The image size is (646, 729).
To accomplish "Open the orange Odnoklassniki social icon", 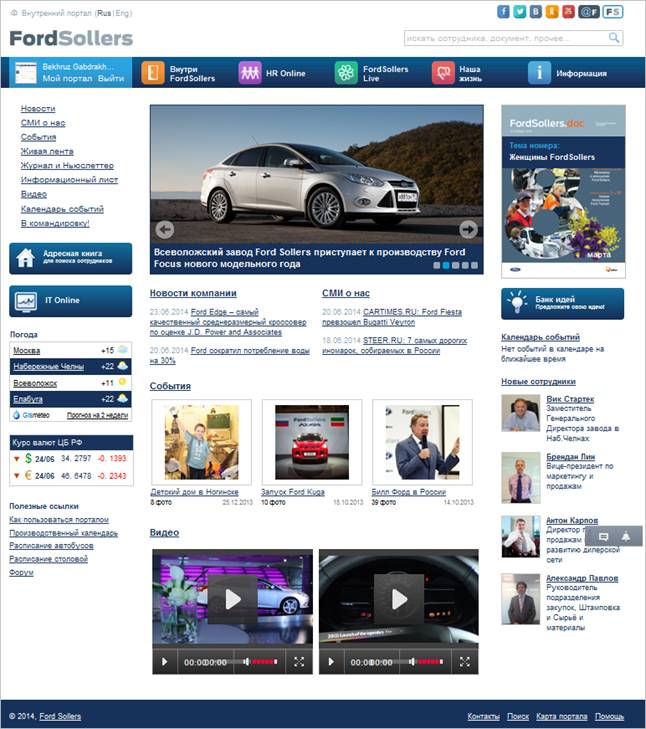I will point(552,12).
